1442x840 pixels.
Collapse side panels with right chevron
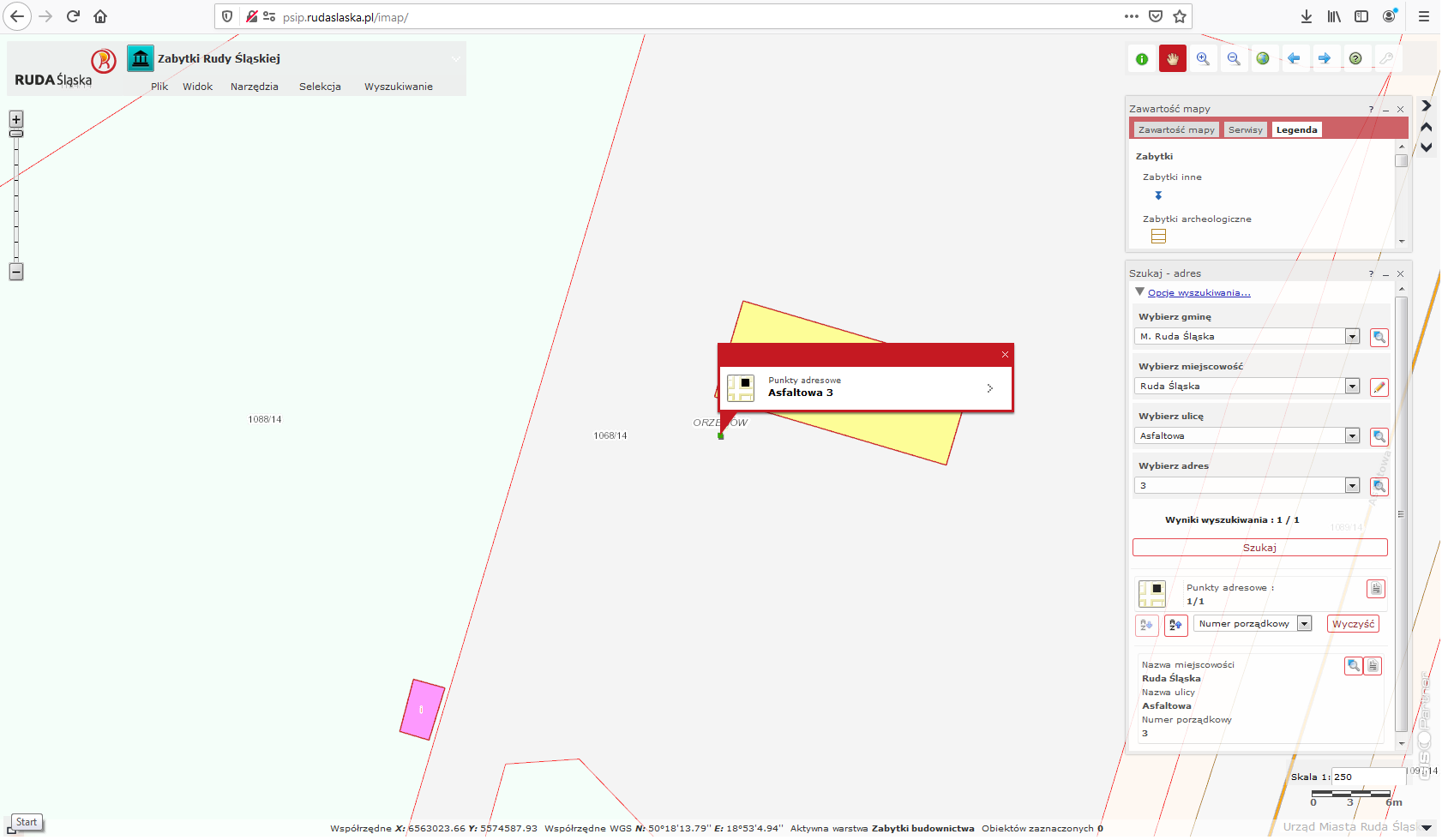tap(1427, 105)
